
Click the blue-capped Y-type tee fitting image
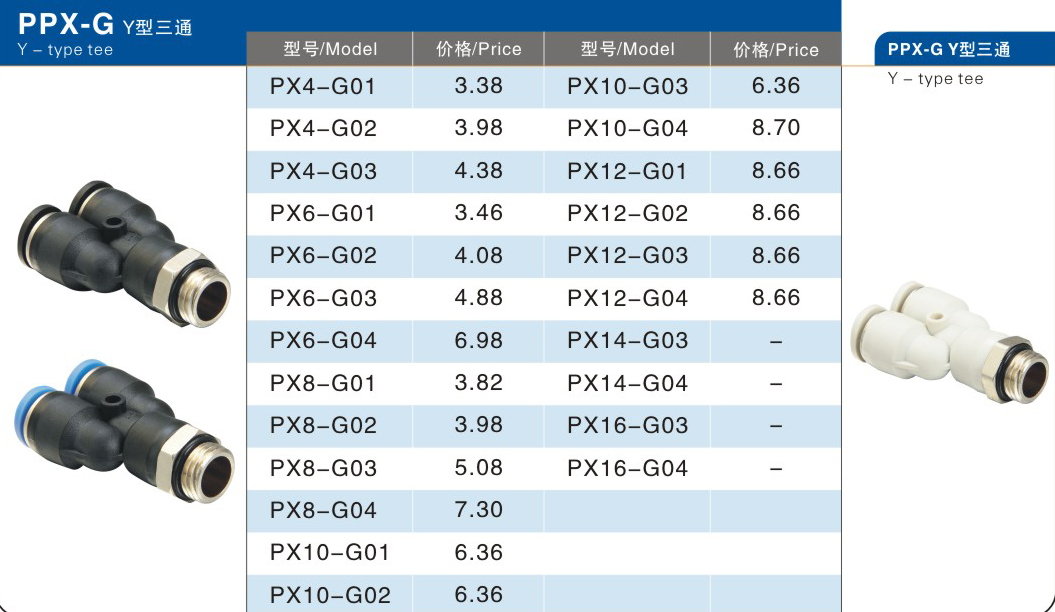point(124,431)
